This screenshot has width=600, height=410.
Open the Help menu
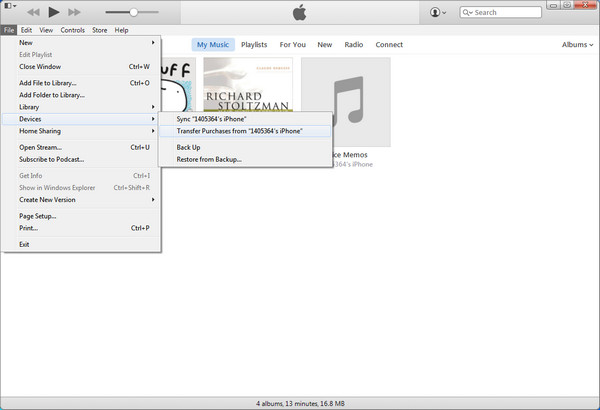tap(121, 30)
